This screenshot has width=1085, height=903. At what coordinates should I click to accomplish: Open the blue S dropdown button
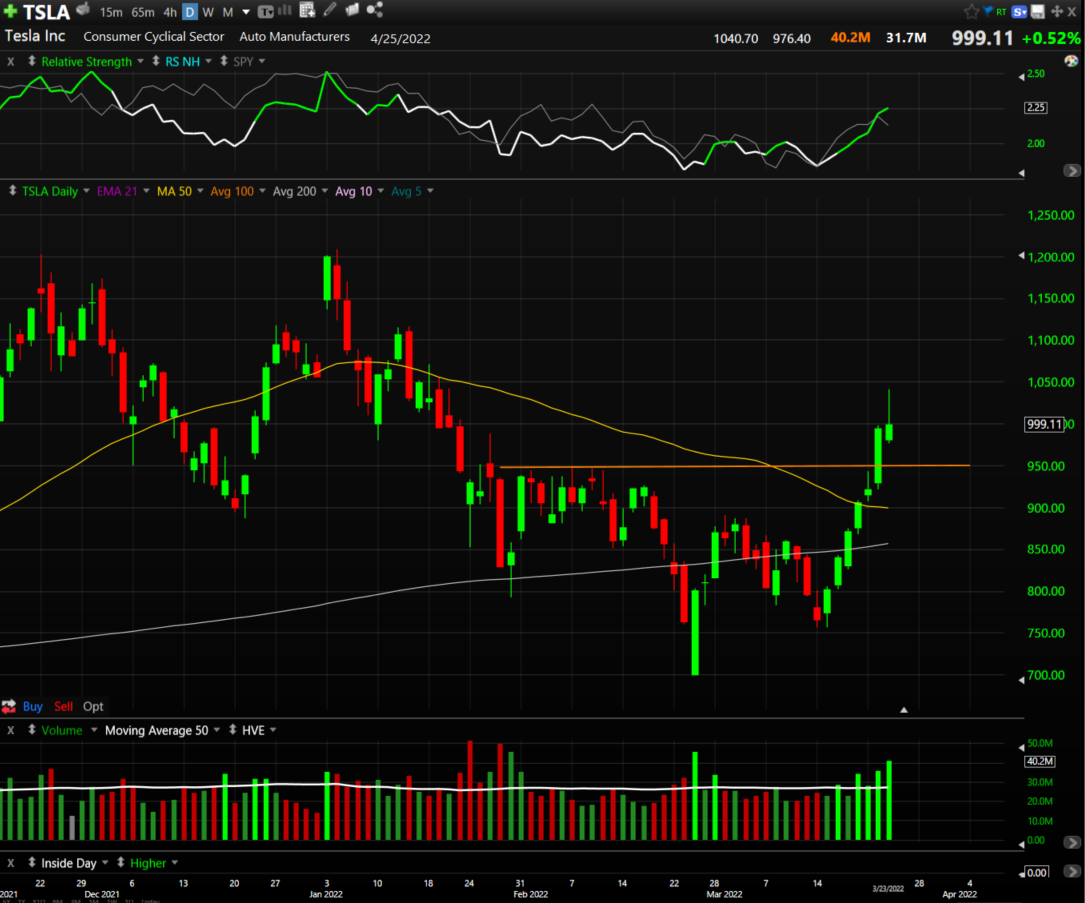(1019, 12)
